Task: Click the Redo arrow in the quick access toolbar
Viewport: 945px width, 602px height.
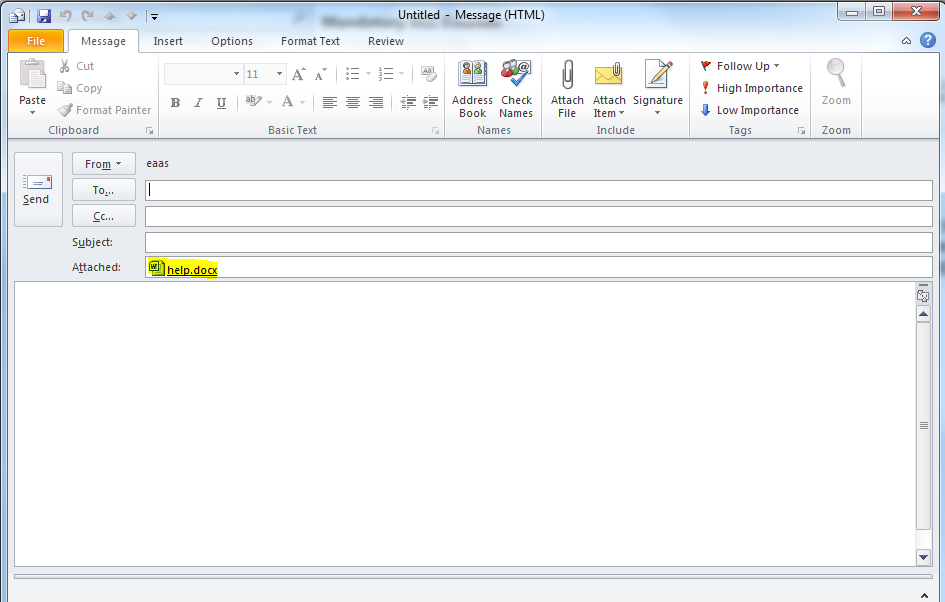Action: point(87,16)
